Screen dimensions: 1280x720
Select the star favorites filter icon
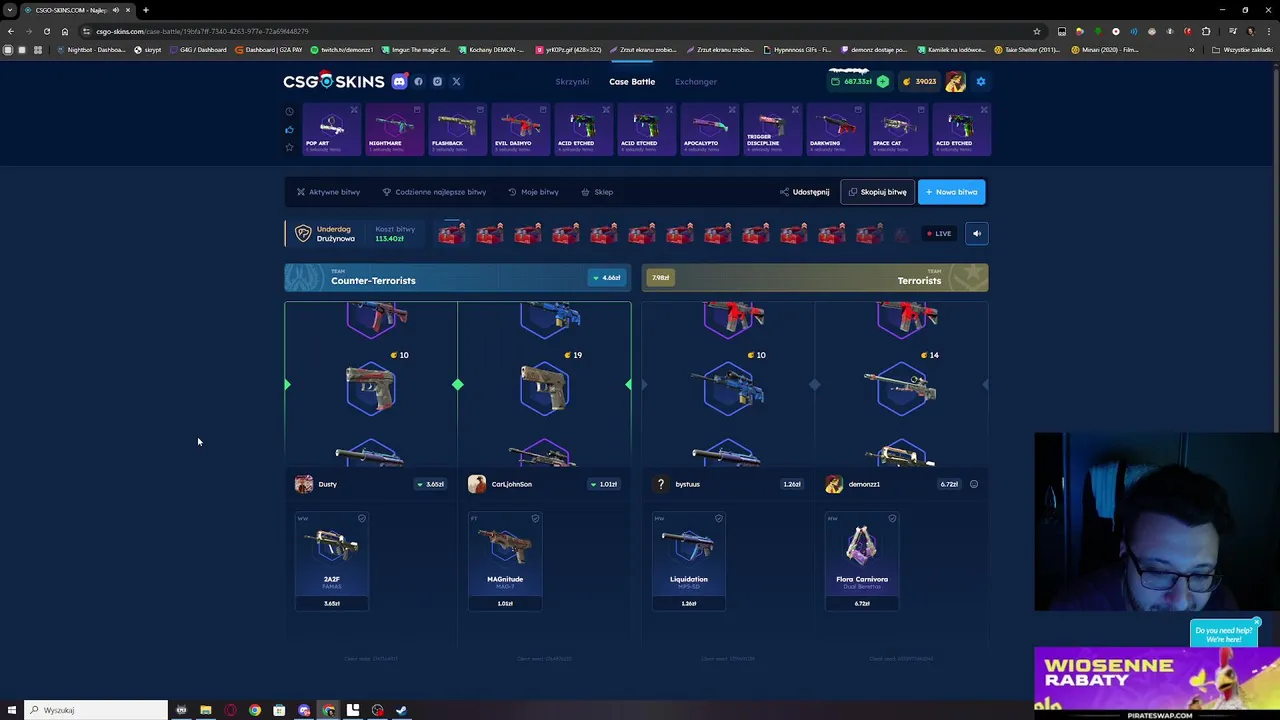289,148
